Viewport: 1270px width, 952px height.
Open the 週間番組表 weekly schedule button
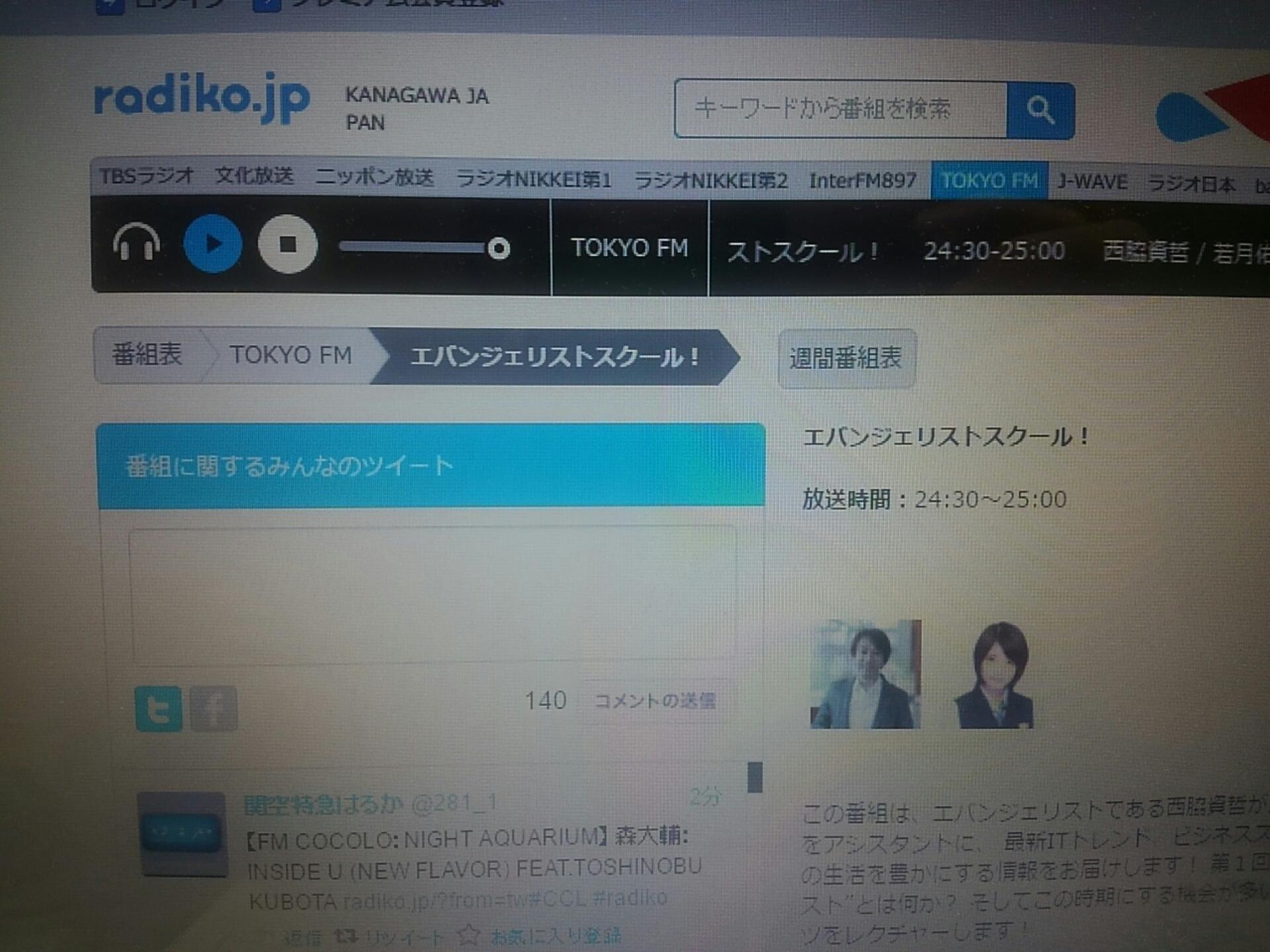click(847, 358)
